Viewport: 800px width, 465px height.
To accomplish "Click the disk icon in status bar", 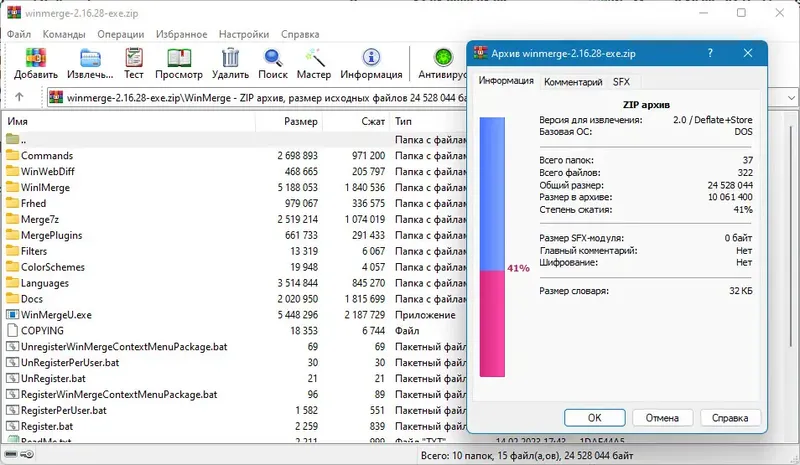I will [11, 454].
